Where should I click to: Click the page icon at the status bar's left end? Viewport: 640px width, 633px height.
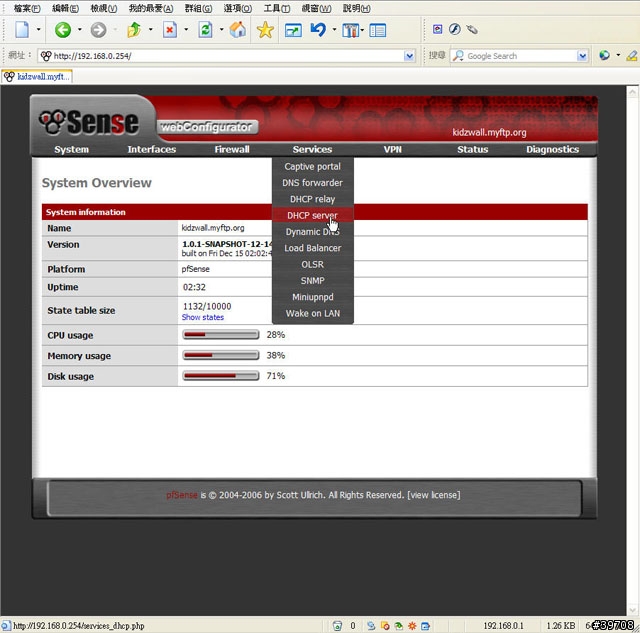point(6,626)
